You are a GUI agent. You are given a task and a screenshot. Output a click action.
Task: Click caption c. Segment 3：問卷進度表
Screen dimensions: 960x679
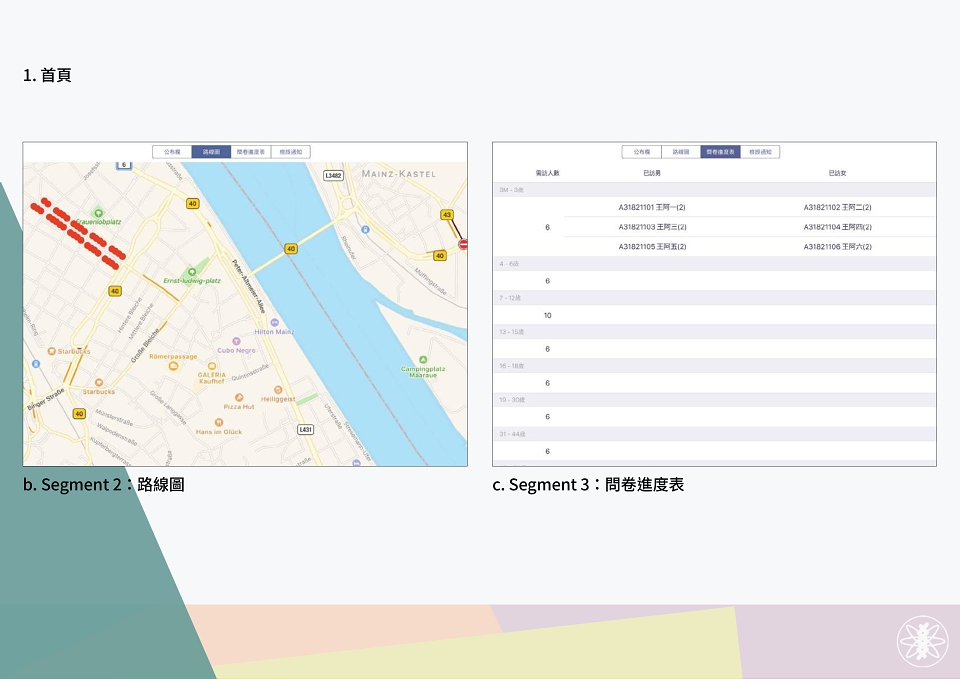click(588, 484)
